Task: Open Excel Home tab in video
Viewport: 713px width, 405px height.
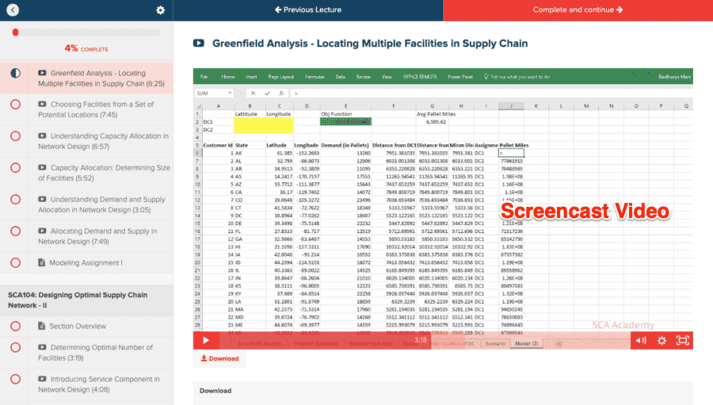Action: [x=228, y=77]
